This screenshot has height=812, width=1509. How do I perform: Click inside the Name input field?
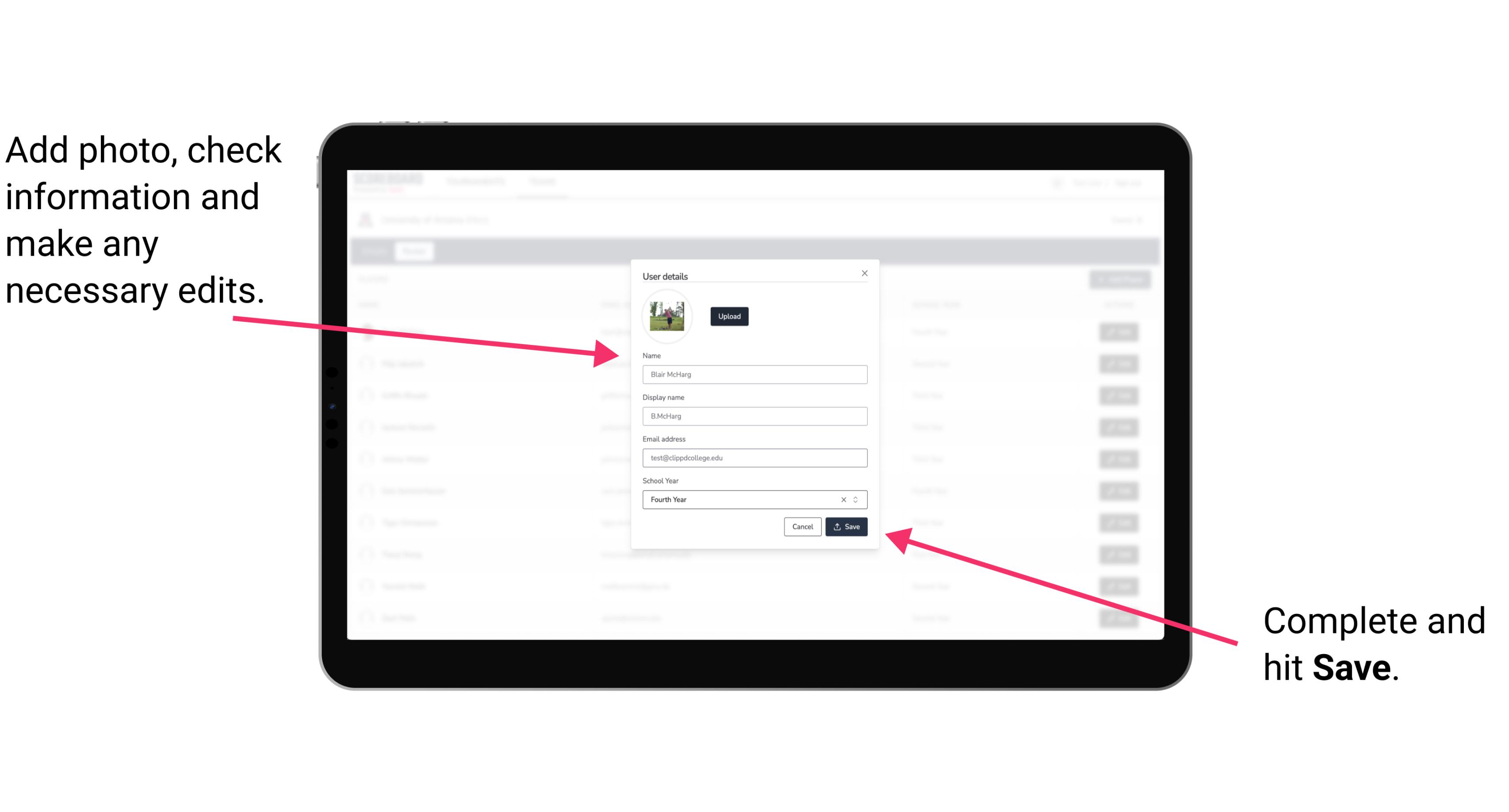pyautogui.click(x=755, y=374)
